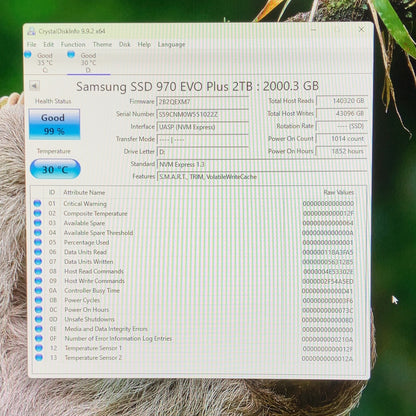Select the Percentage Used attribute name
416x416 pixels.
pyautogui.click(x=86, y=242)
